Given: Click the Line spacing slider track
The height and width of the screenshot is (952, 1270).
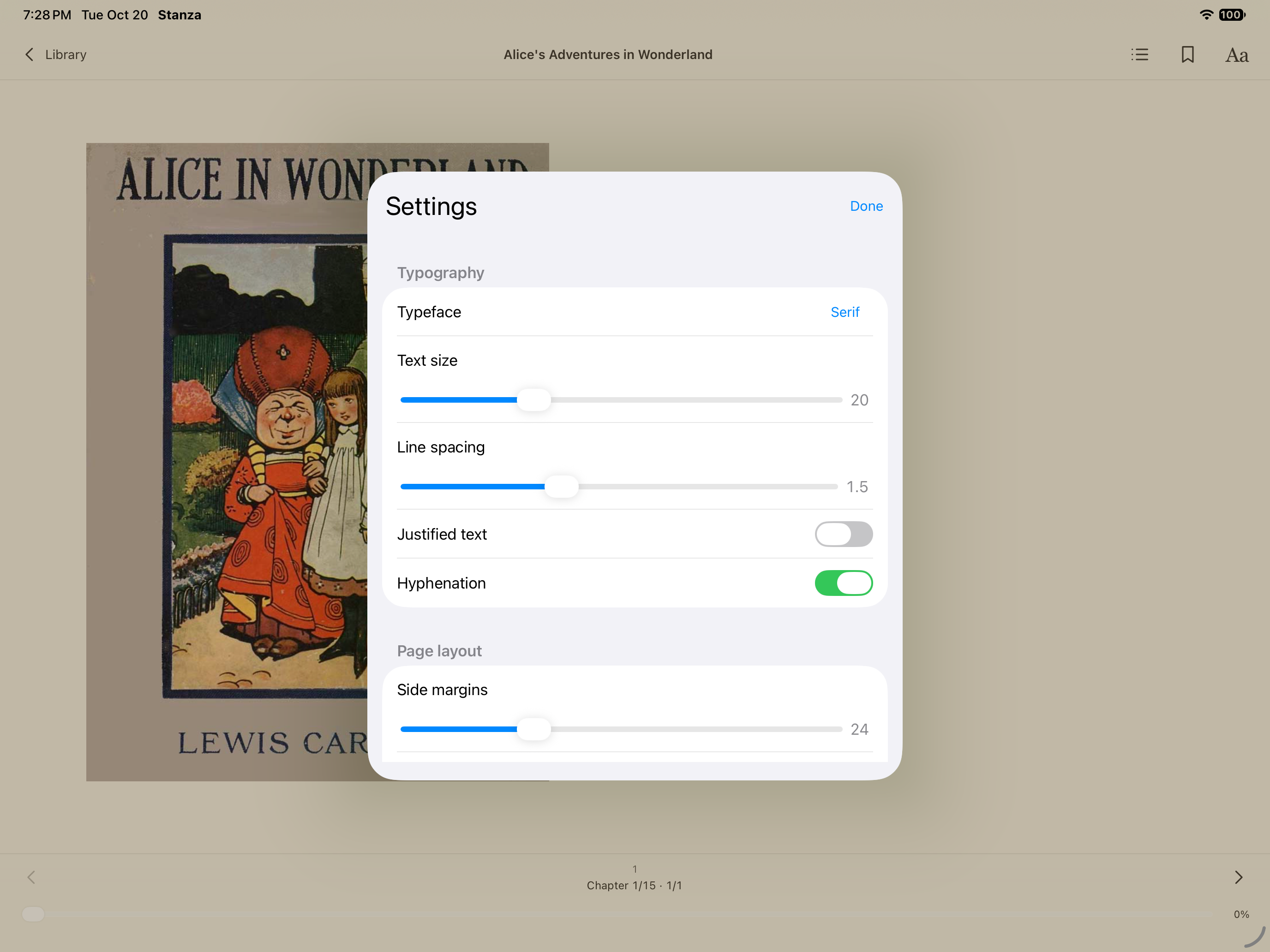Looking at the screenshot, I should [x=619, y=487].
